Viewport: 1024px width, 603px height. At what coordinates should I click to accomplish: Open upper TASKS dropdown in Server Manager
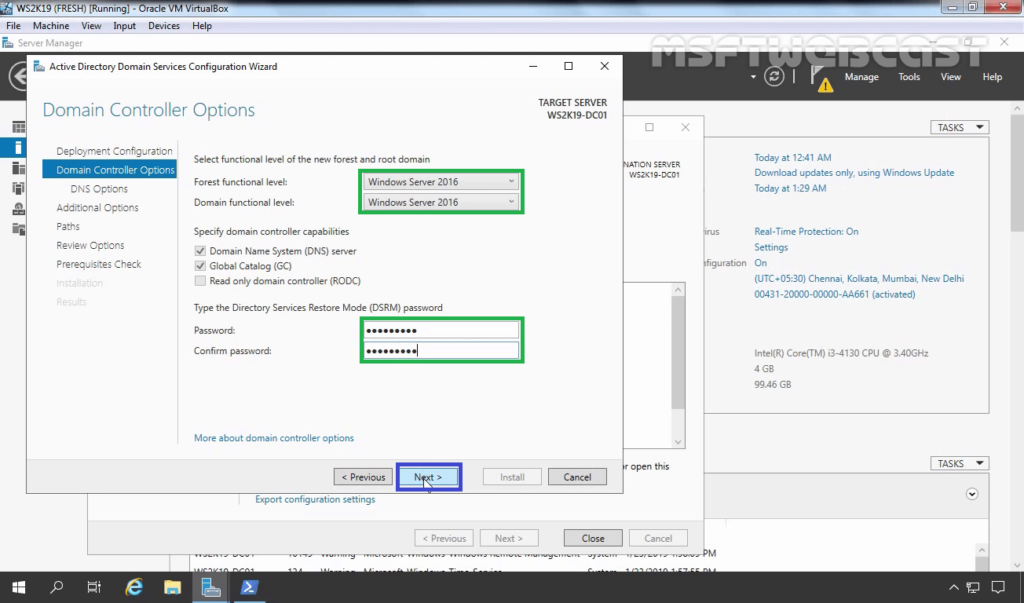[959, 127]
